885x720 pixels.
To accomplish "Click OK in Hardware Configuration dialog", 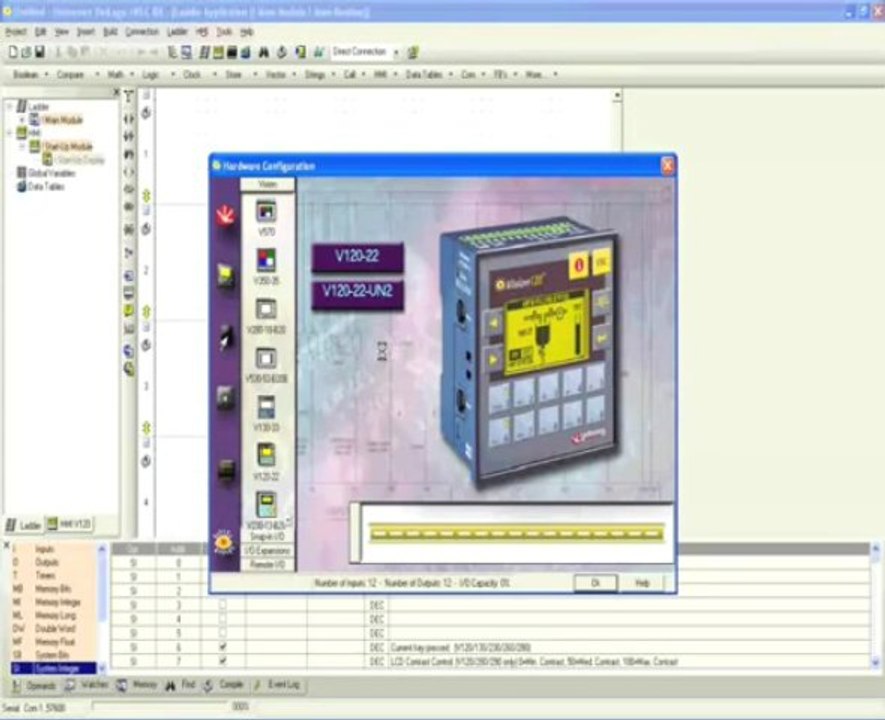I will (595, 583).
